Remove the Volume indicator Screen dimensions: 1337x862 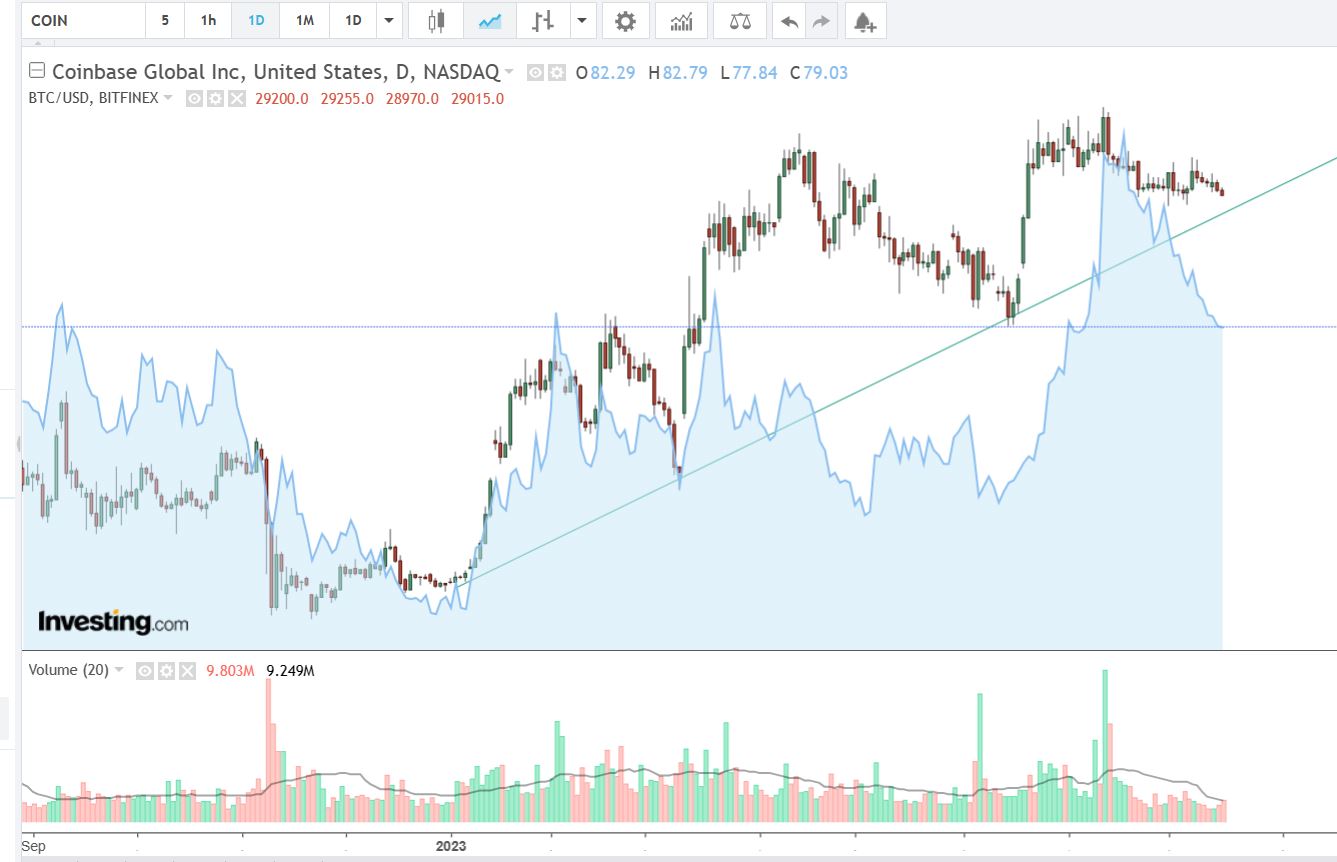pyautogui.click(x=187, y=670)
